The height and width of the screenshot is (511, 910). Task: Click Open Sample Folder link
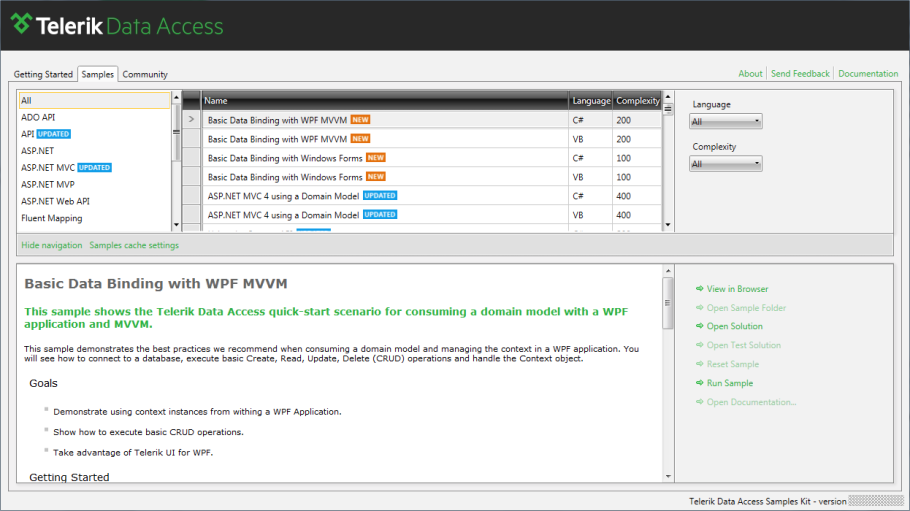[746, 308]
